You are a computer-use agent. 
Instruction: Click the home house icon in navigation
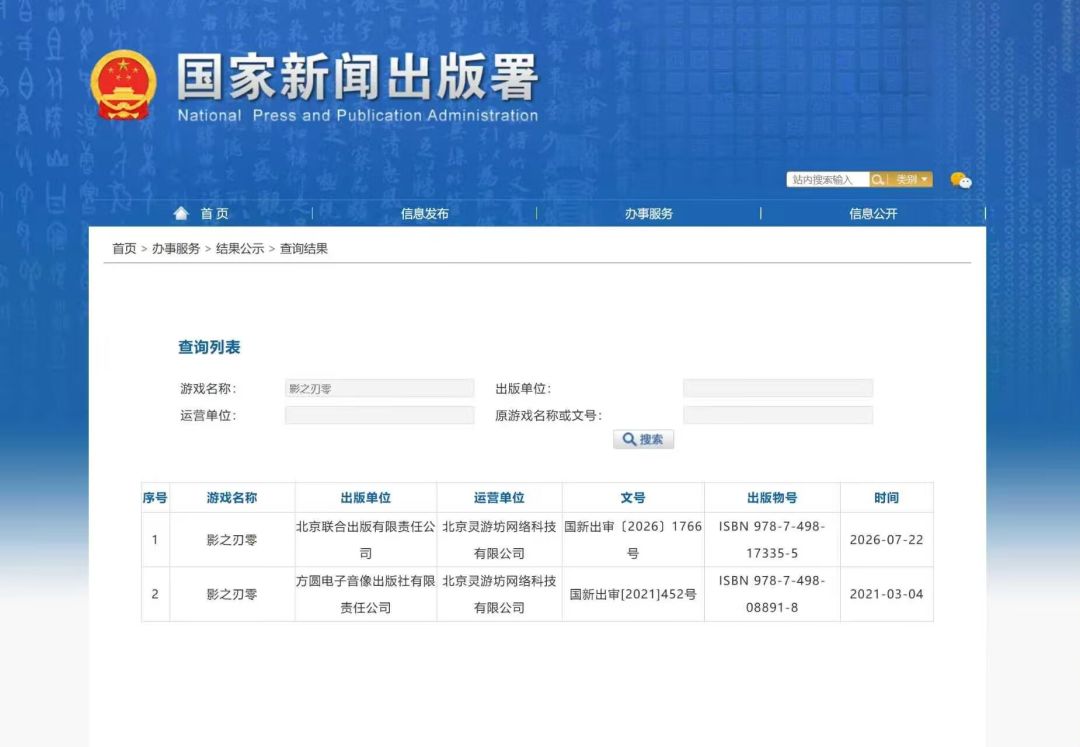[x=181, y=213]
